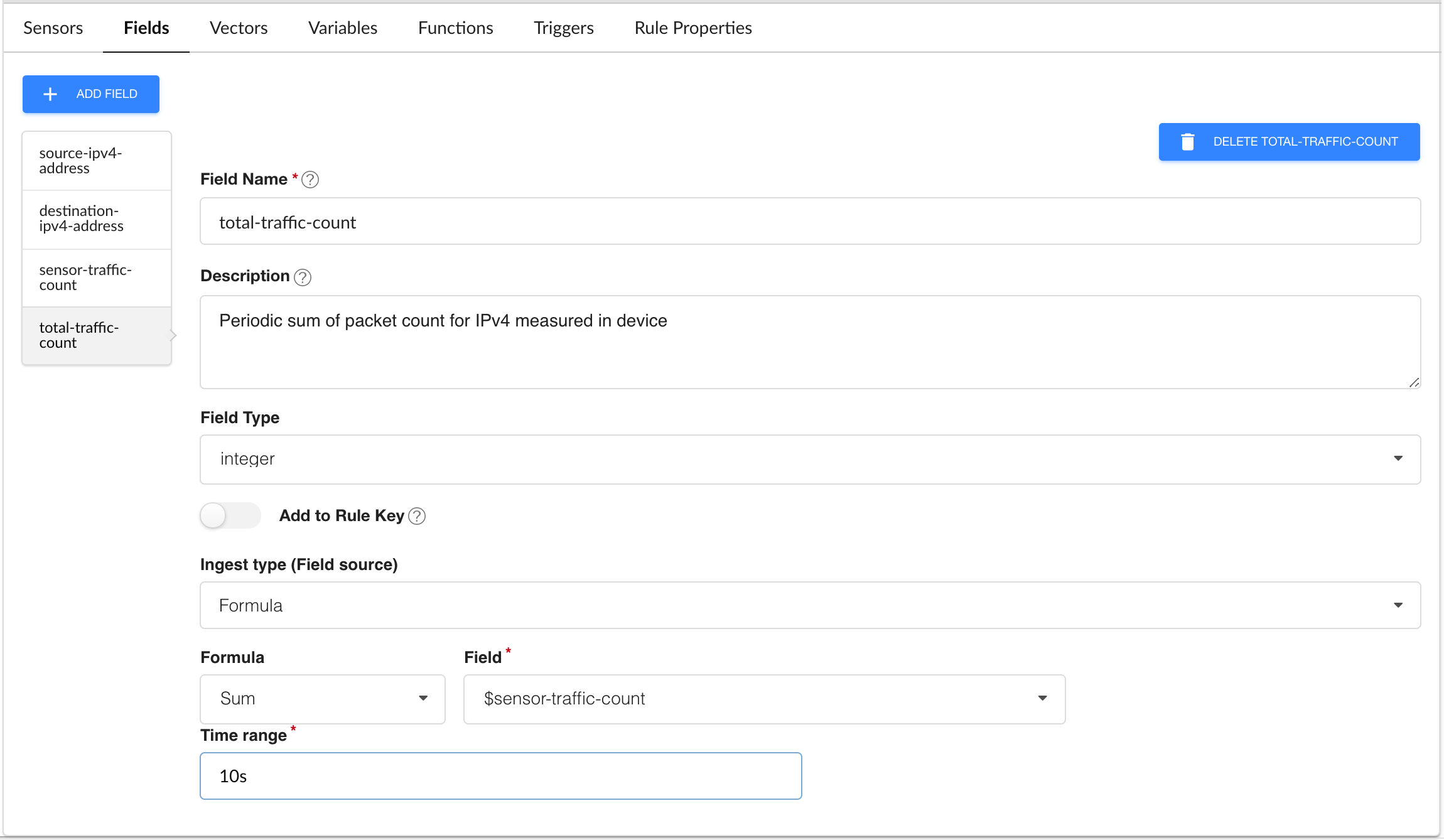Viewport: 1444px width, 840px height.
Task: Open the Sum formula dropdown
Action: [322, 699]
